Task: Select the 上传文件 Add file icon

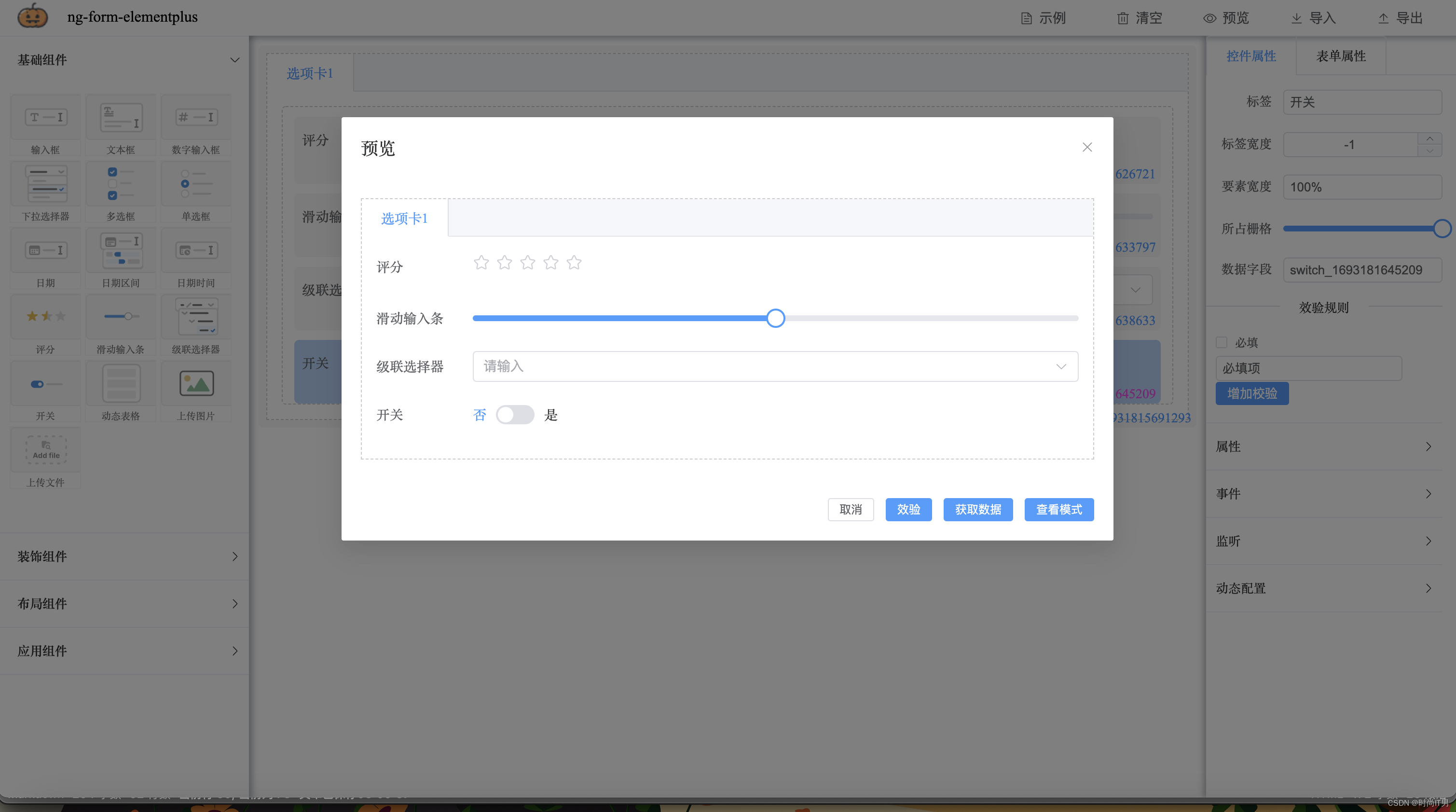Action: [x=46, y=450]
